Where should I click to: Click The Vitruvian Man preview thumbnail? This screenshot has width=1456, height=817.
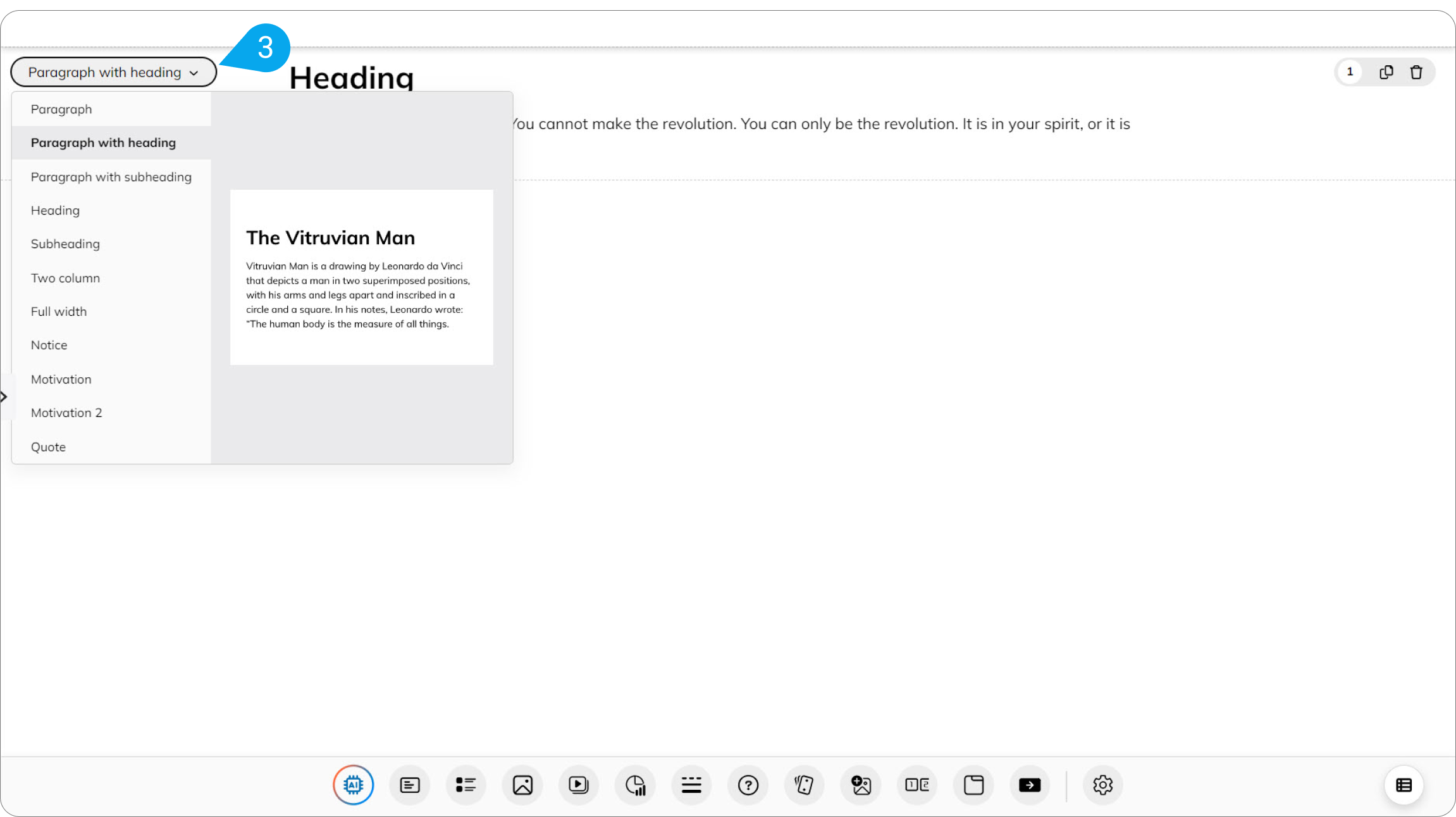[x=362, y=277]
